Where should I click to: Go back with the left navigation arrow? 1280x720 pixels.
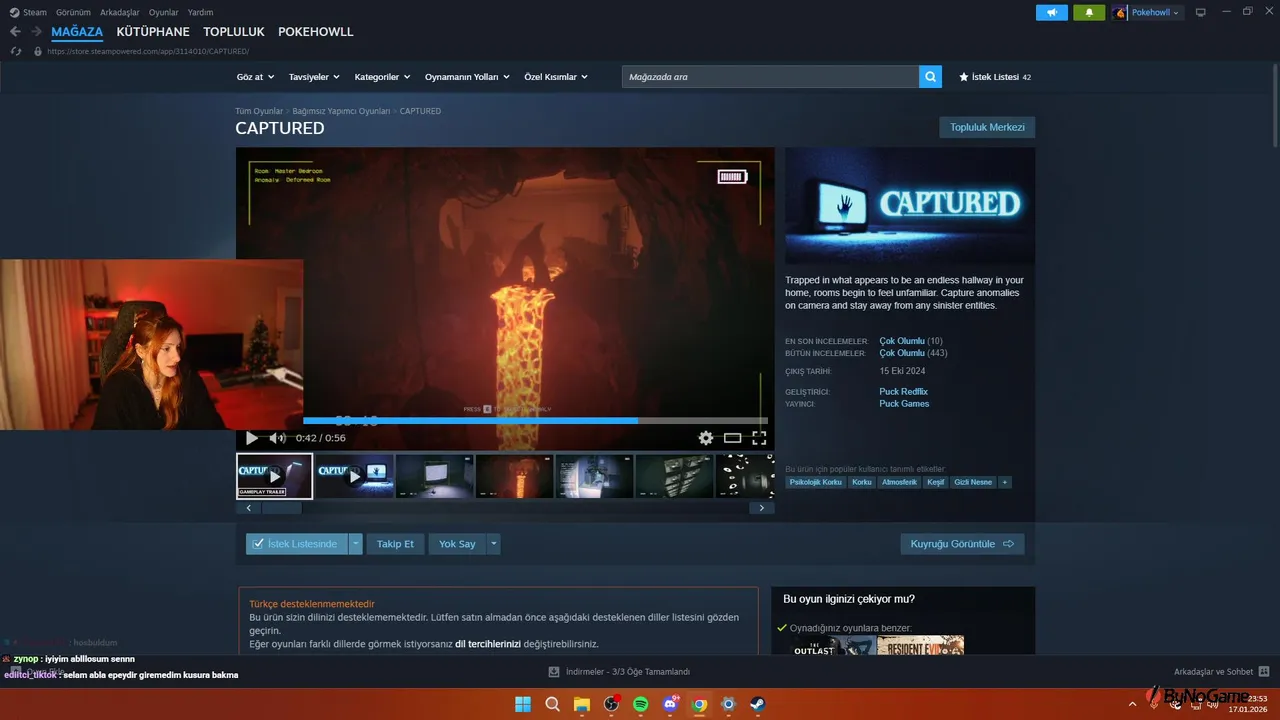tap(15, 32)
